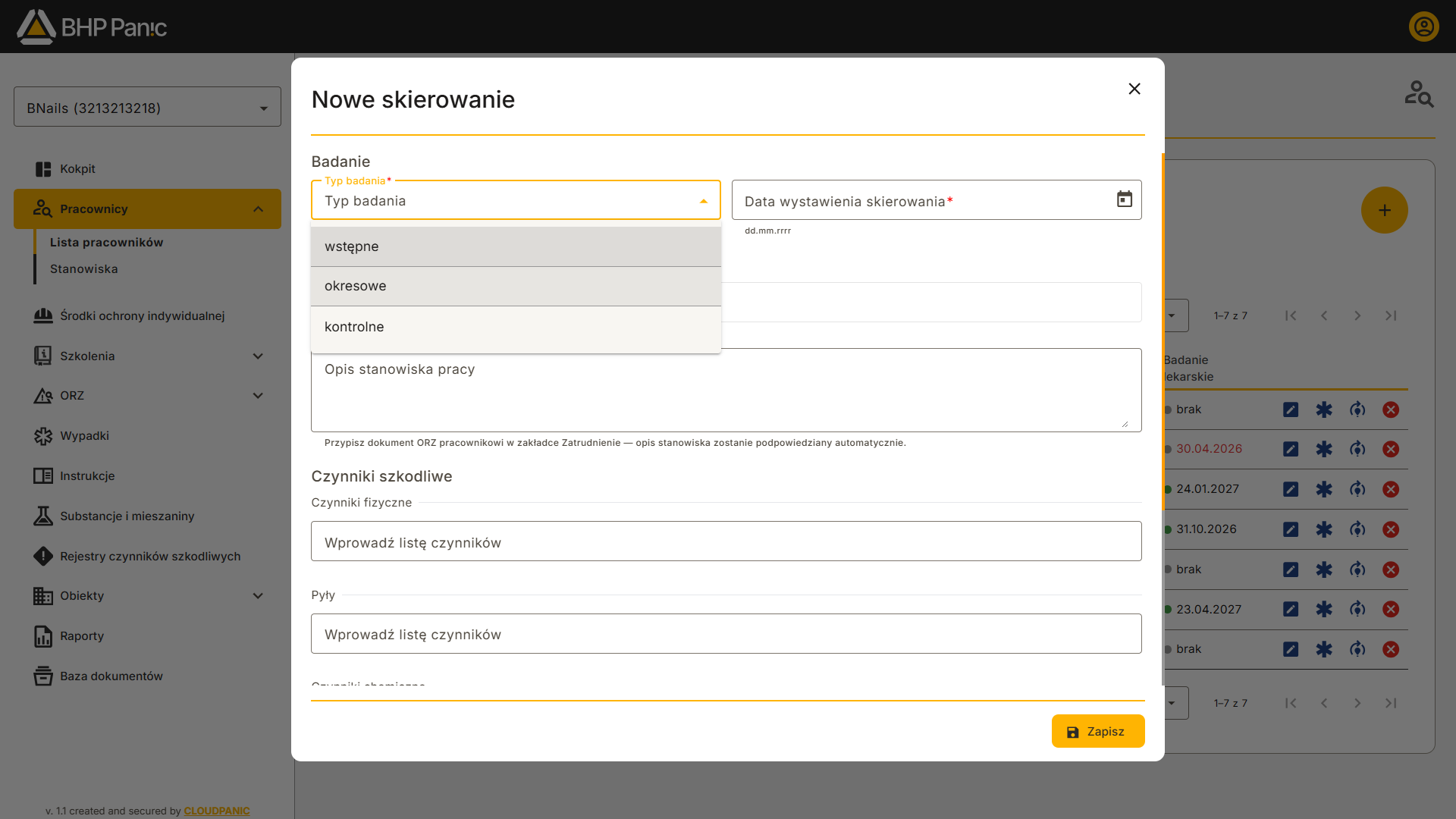
Task: Edit the row with date 30.04.2026
Action: coord(1290,449)
